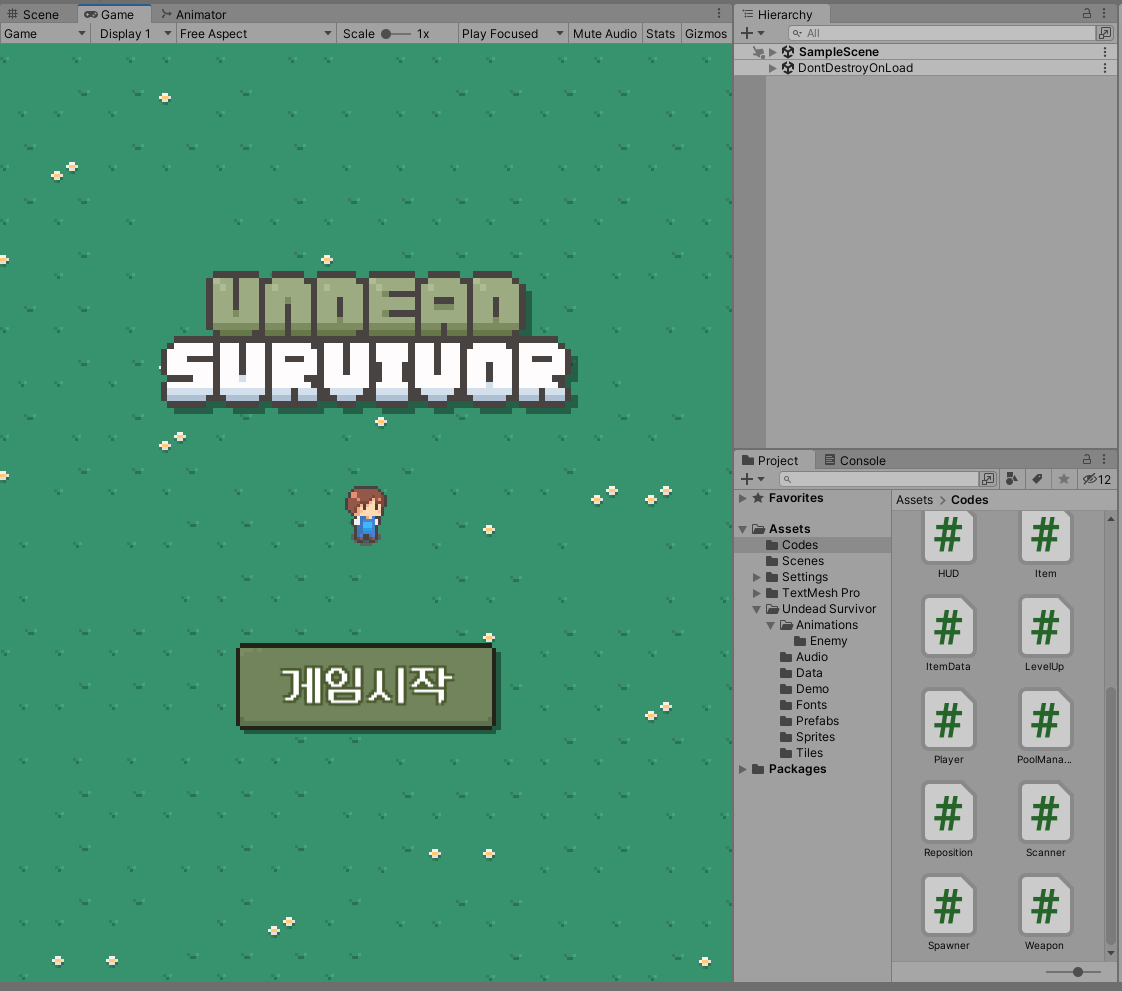Open Hierarchy panel more options menu
Image resolution: width=1122 pixels, height=991 pixels.
point(1104,14)
